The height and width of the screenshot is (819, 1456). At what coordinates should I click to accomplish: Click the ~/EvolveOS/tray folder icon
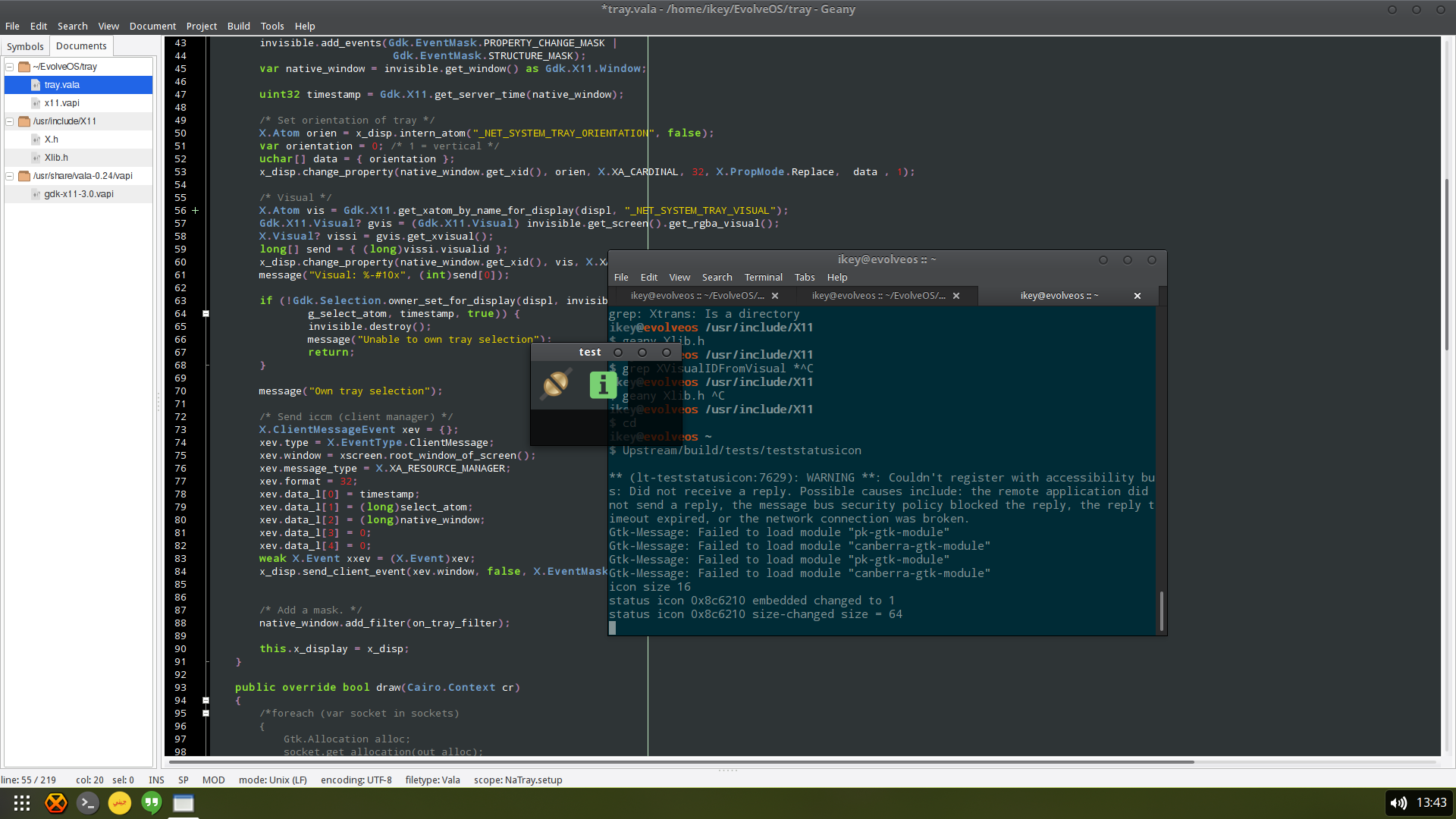tap(24, 67)
